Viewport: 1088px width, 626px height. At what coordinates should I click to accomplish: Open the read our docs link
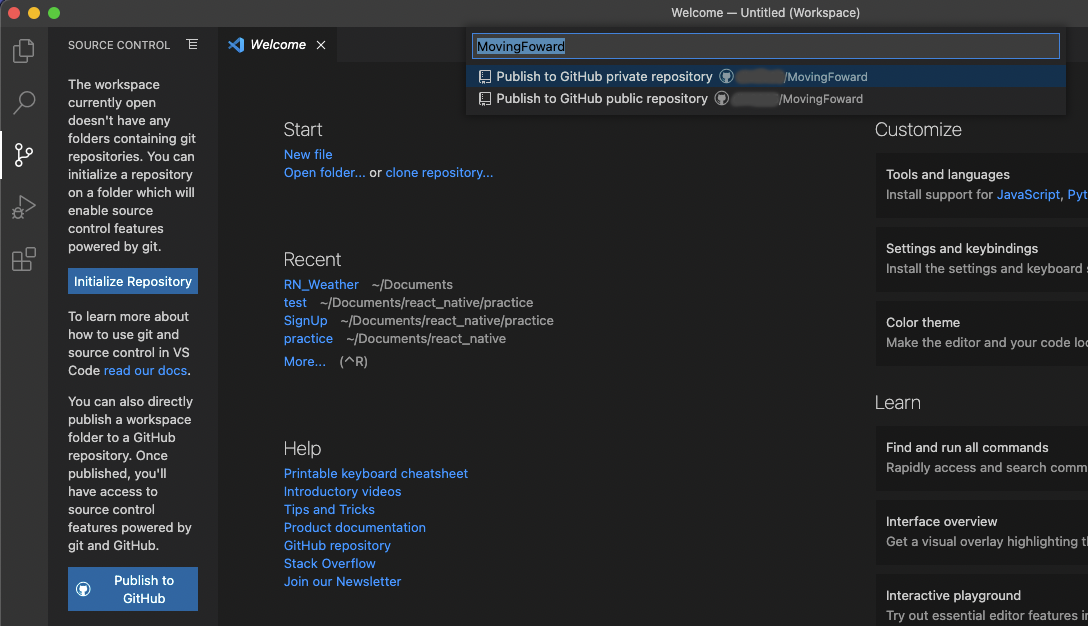145,371
